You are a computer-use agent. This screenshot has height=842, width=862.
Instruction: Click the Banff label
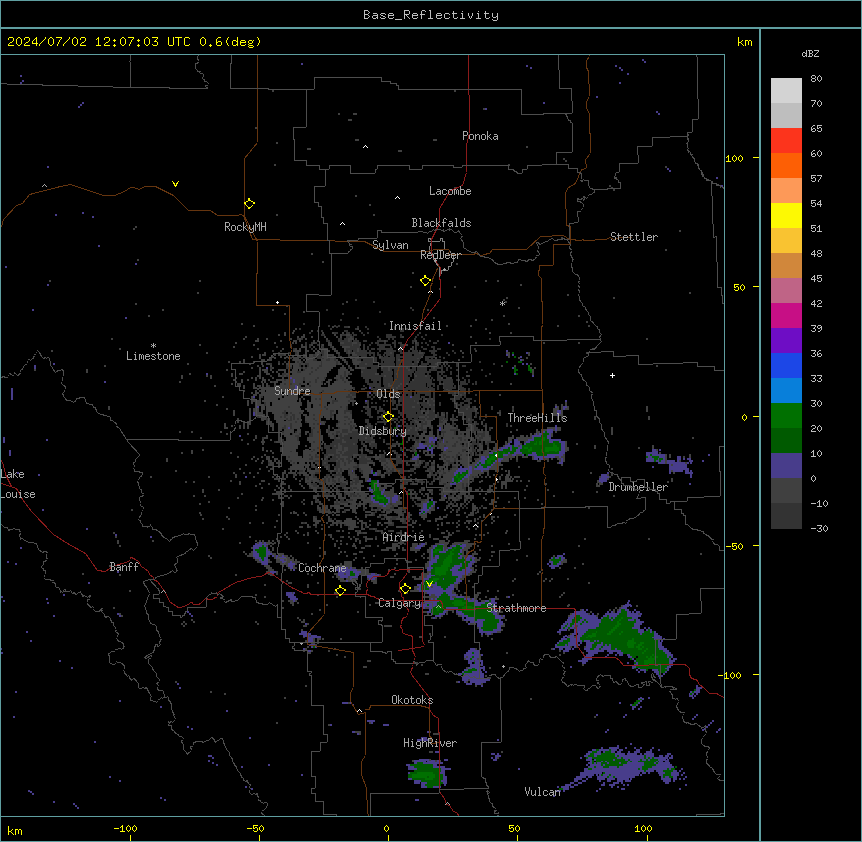(124, 567)
